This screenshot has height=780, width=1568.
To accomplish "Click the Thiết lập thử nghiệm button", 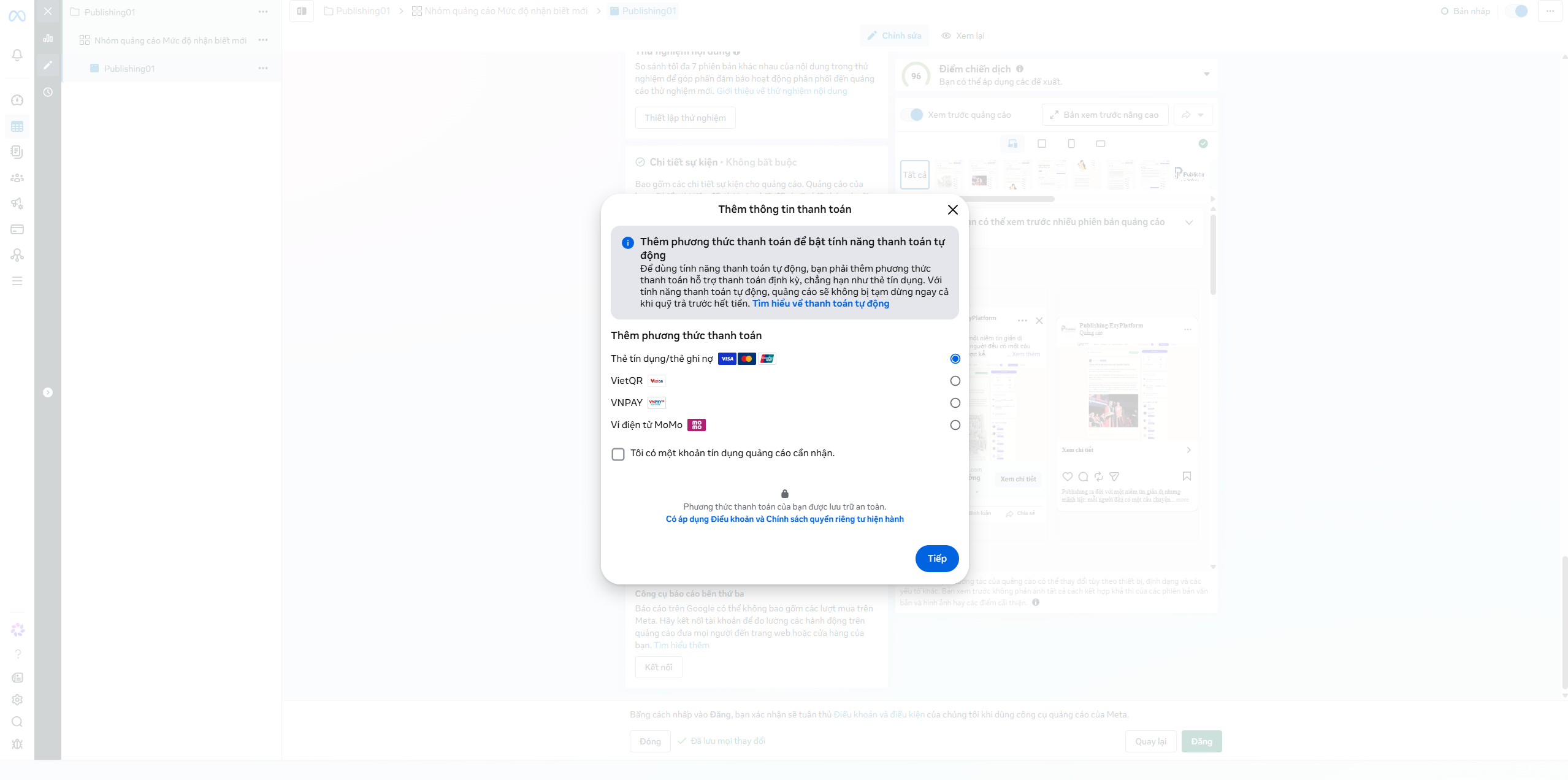I will (685, 118).
